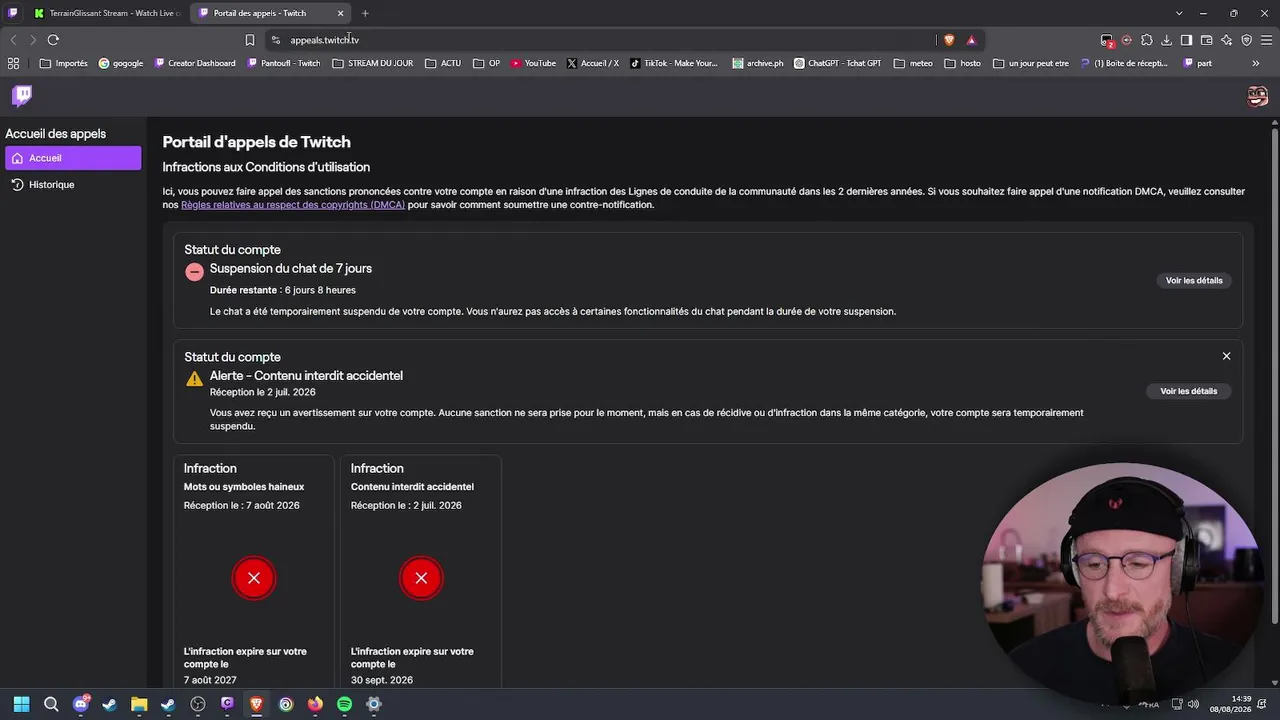Click the red minus suspension status icon
Viewport: 1280px width, 720px height.
tap(194, 272)
